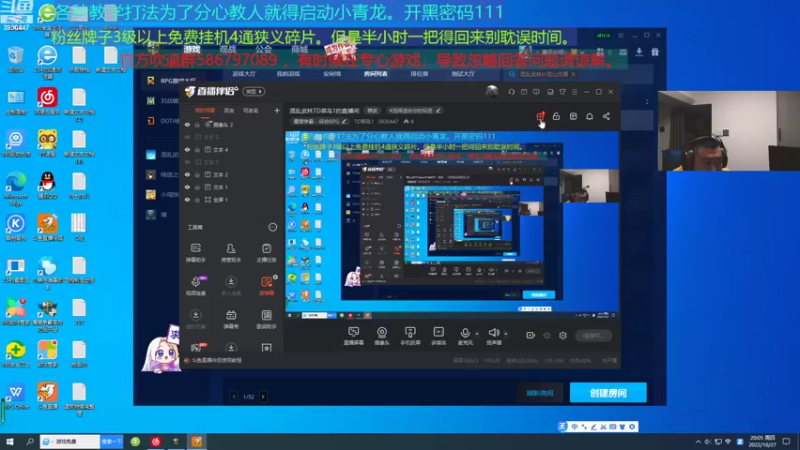Click the share icon in streaming app

tap(606, 116)
